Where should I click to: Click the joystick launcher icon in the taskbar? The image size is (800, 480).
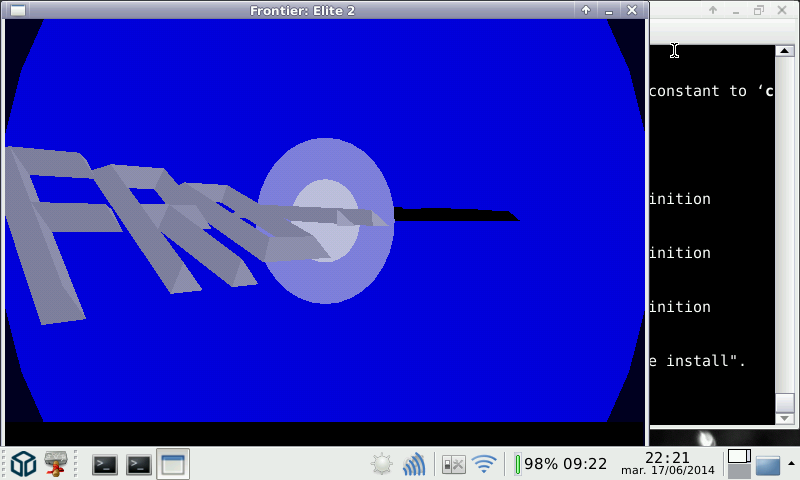pyautogui.click(x=57, y=464)
